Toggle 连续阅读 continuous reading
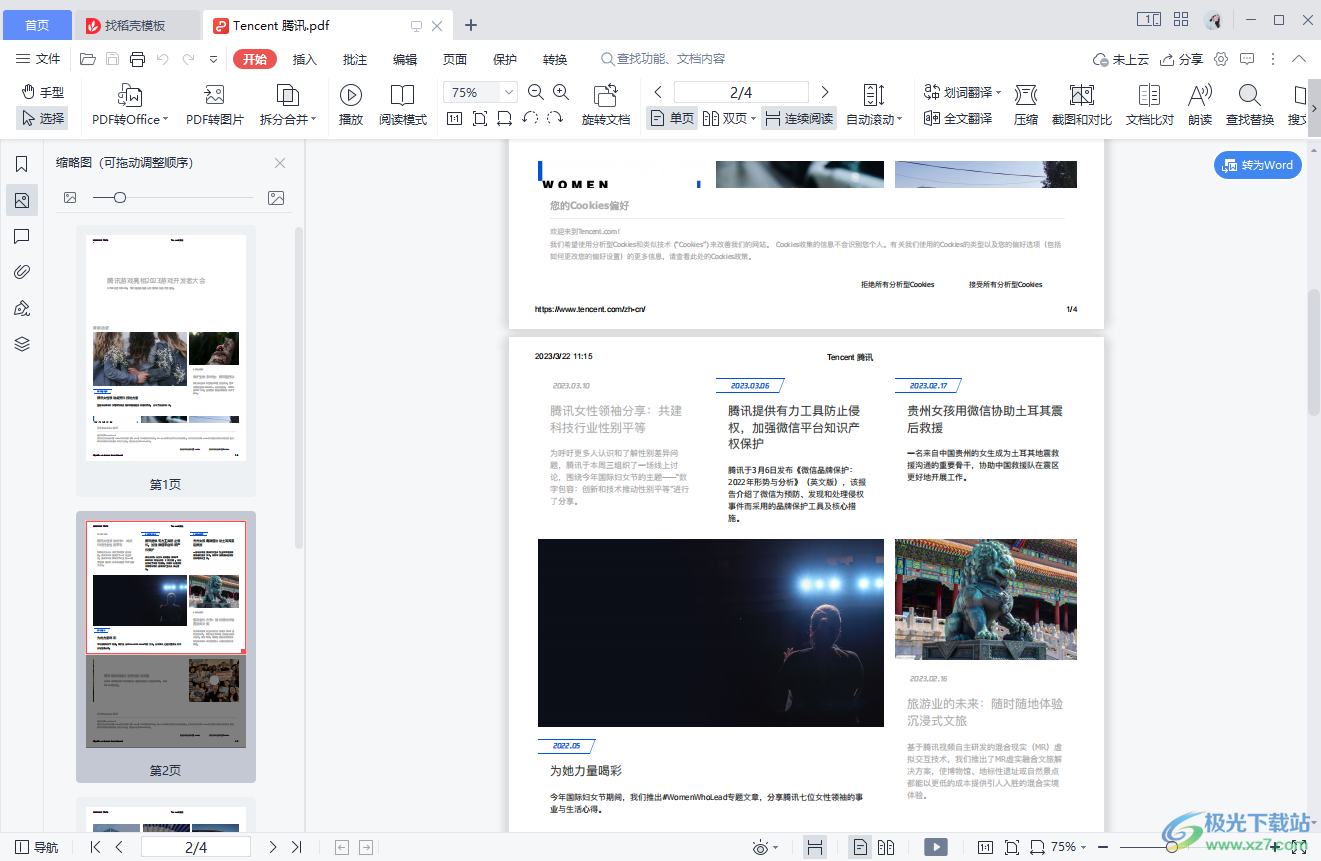Screen dimensions: 1321x861 [x=798, y=118]
